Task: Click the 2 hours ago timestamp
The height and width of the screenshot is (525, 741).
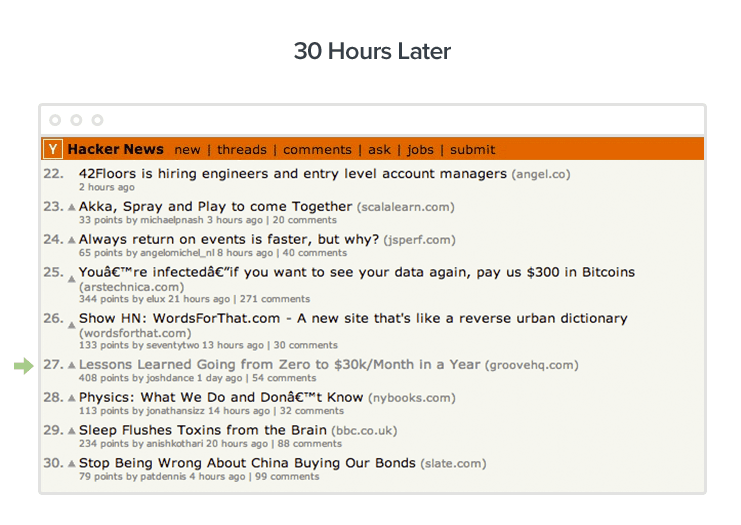Action: [107, 188]
